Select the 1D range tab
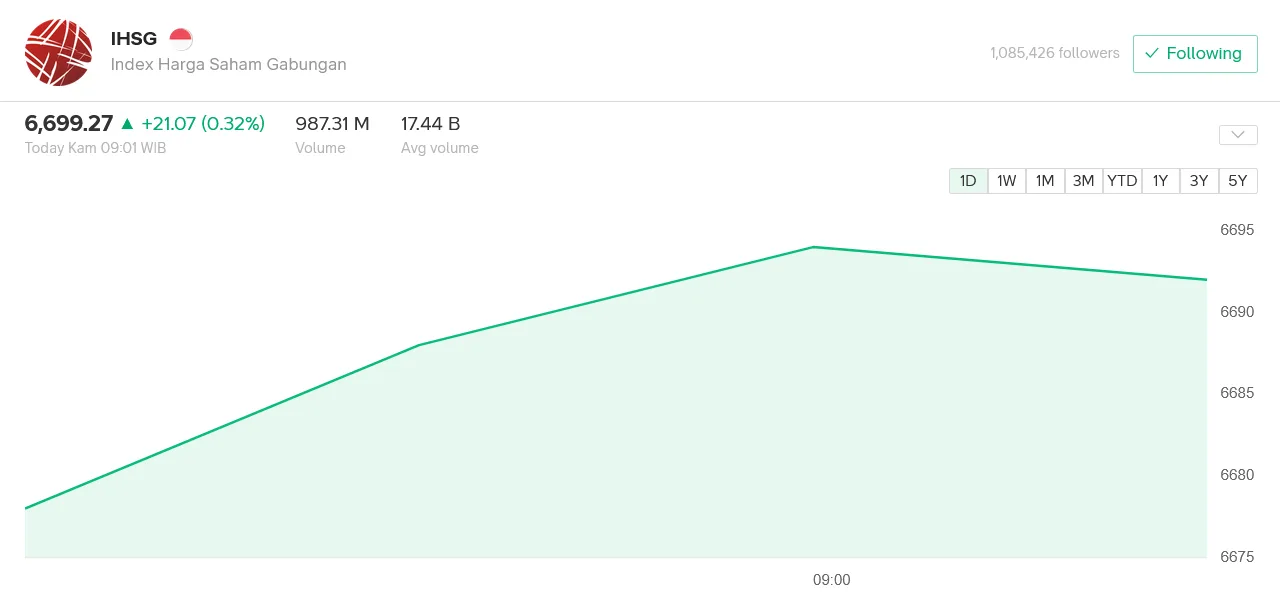This screenshot has width=1280, height=616. 968,181
